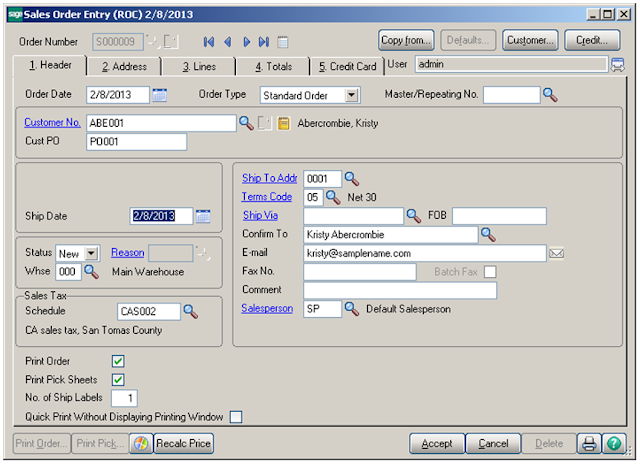The image size is (640, 464).
Task: Toggle the Print Pick Sheets checkbox
Action: 118,379
